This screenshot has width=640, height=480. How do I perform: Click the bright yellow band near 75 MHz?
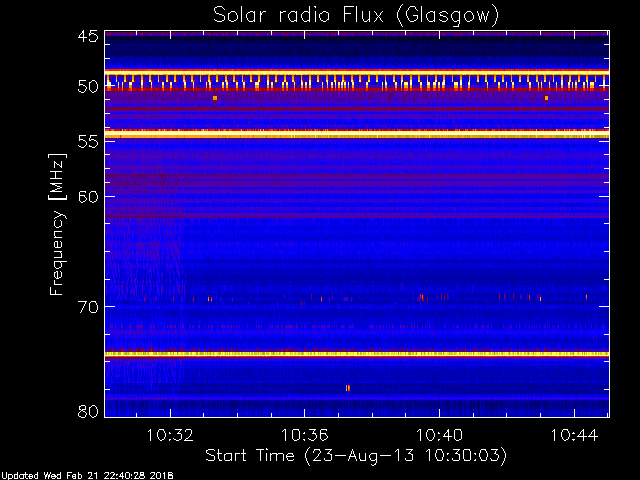click(x=356, y=354)
